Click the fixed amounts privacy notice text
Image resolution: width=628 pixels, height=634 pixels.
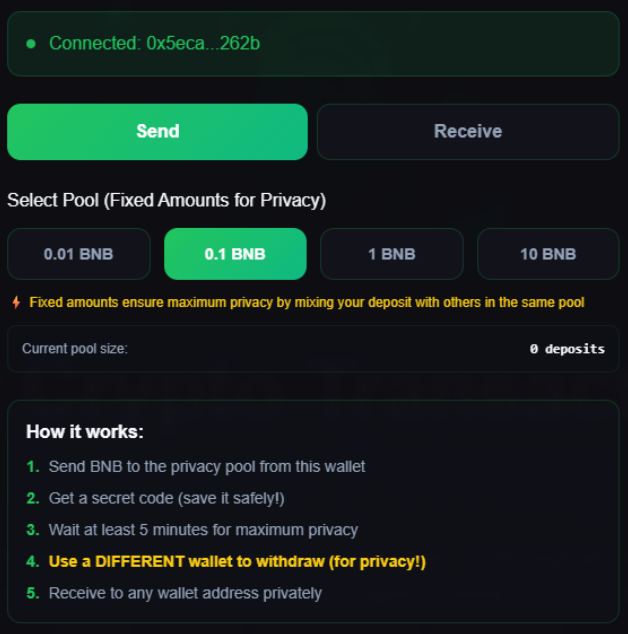(306, 302)
